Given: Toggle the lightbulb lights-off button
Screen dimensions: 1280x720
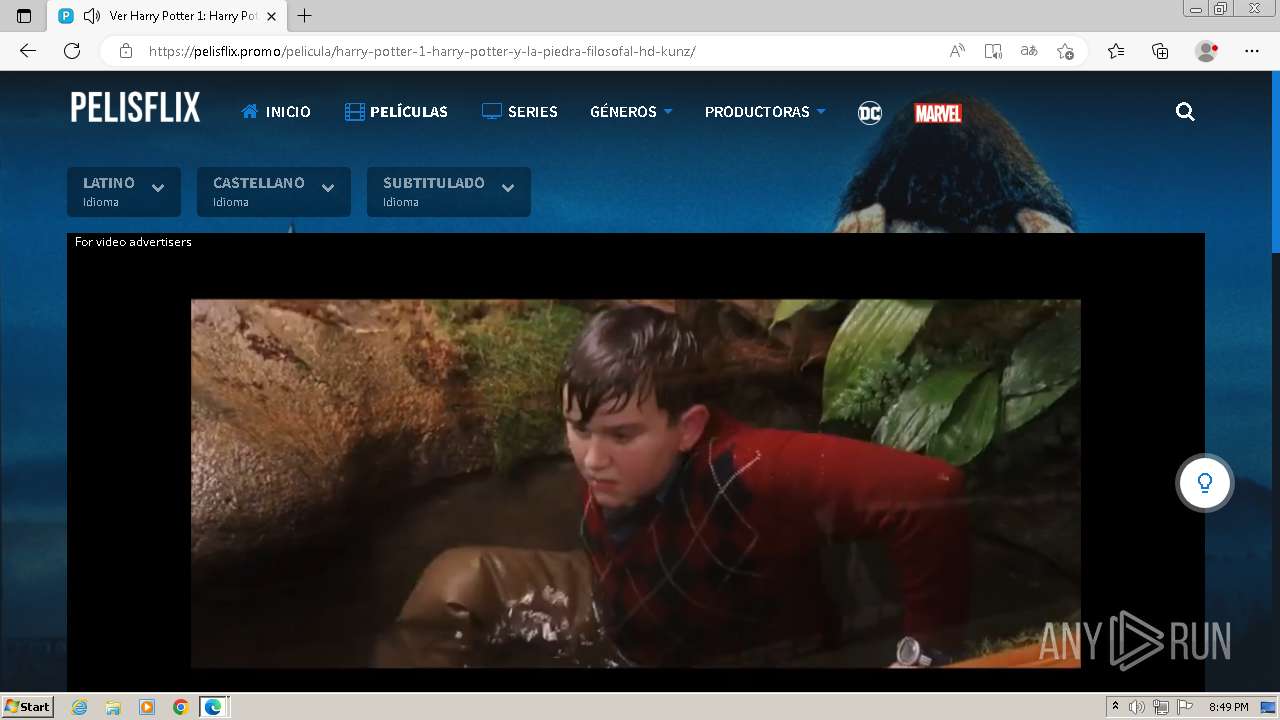Looking at the screenshot, I should tap(1205, 483).
